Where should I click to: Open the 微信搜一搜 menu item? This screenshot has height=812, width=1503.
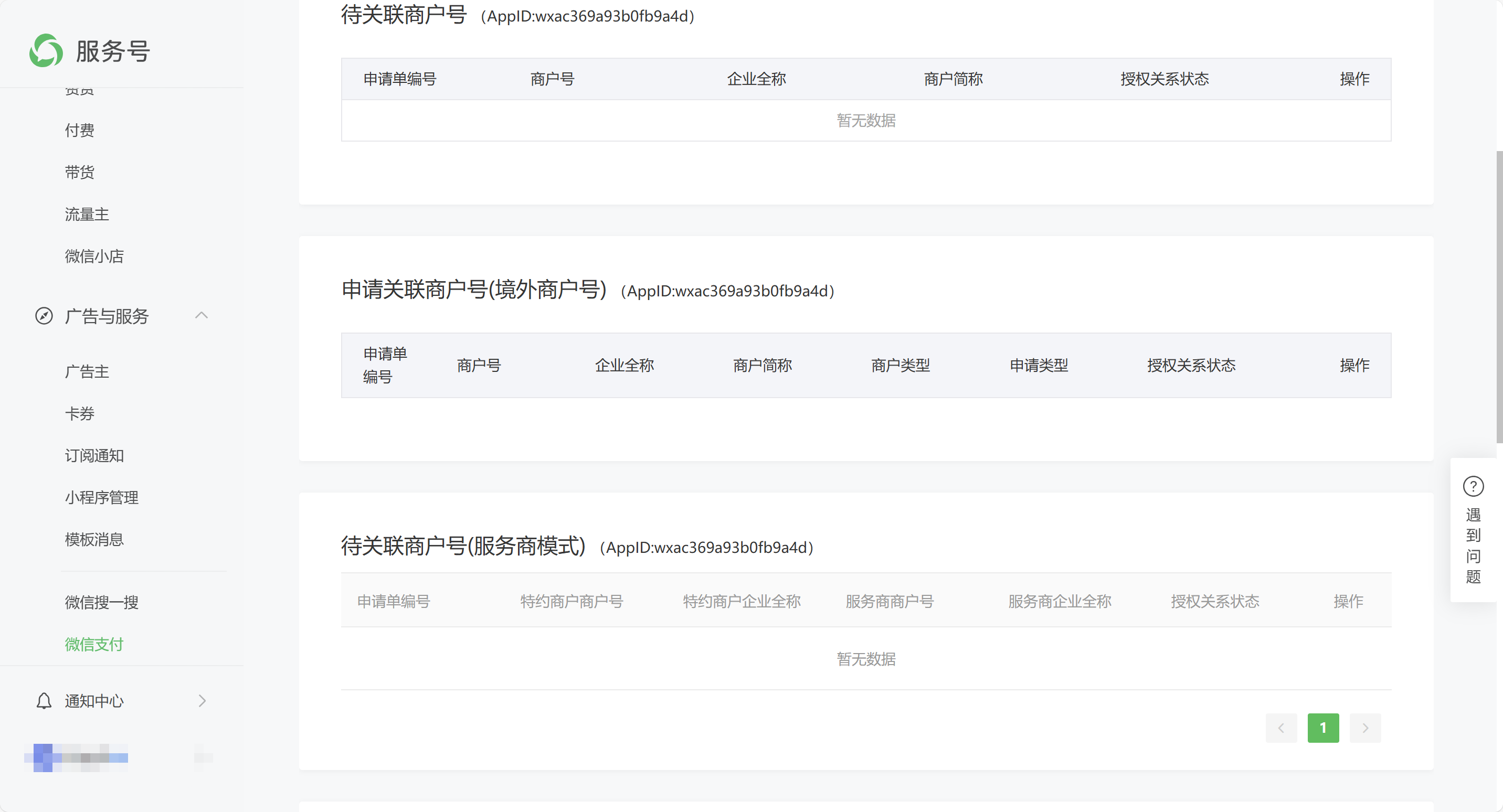click(x=101, y=602)
